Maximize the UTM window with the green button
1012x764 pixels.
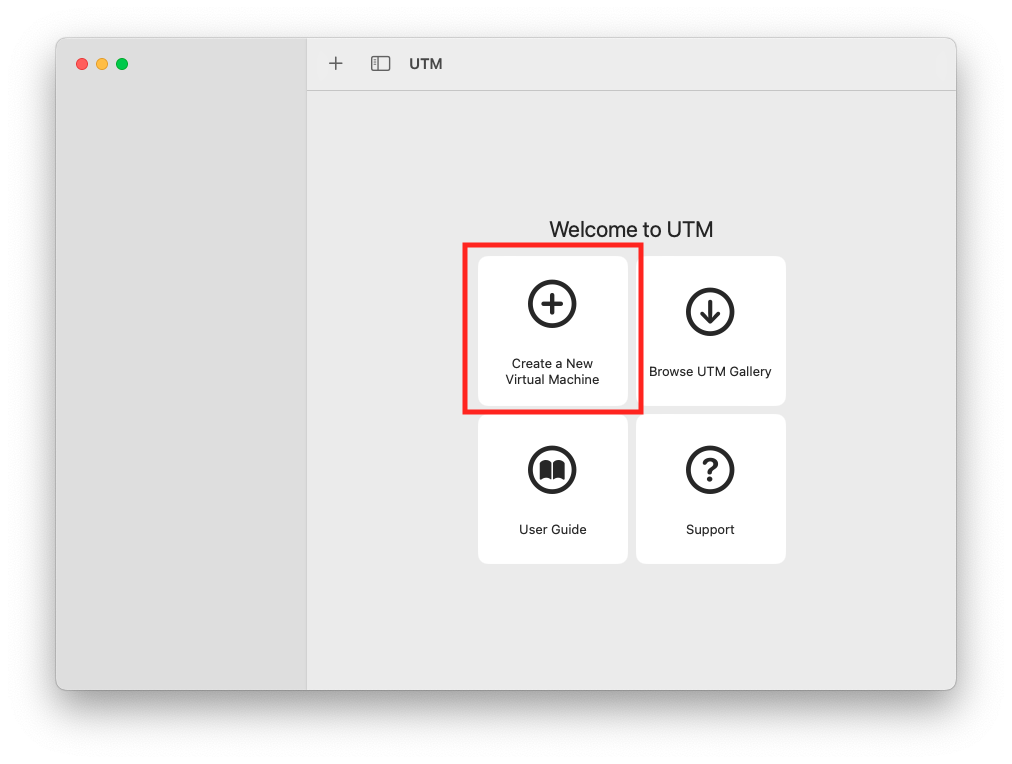[122, 64]
